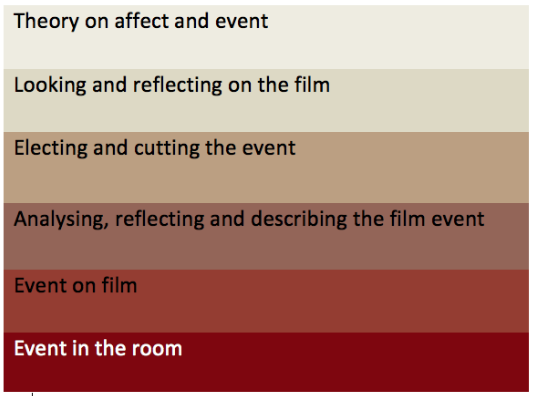Click the word 'affect' in top band
Screen dimensions: 533x396
point(142,21)
